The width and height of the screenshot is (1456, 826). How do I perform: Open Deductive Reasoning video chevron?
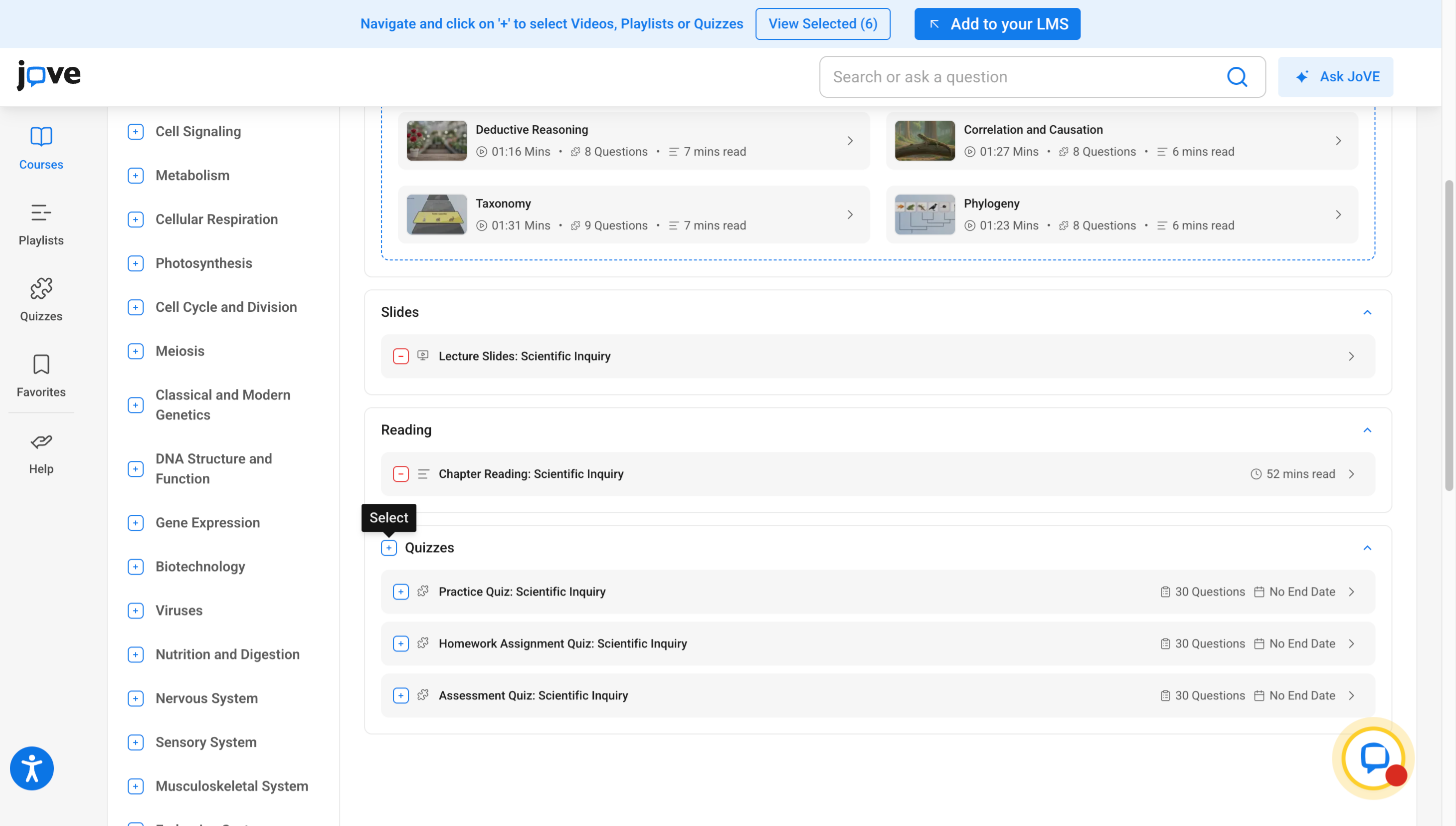[850, 141]
